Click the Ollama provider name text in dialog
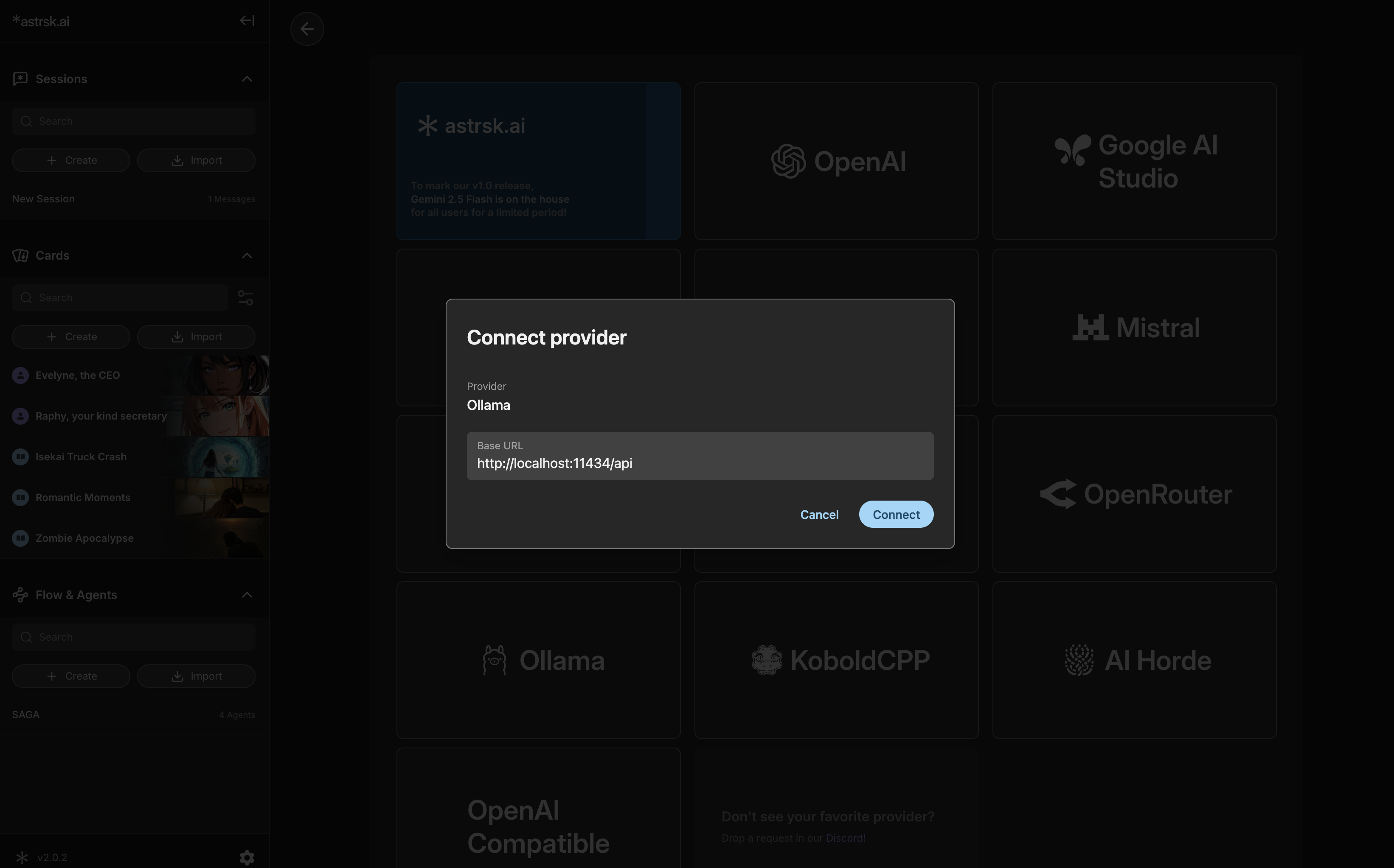Image resolution: width=1394 pixels, height=868 pixels. pos(488,405)
